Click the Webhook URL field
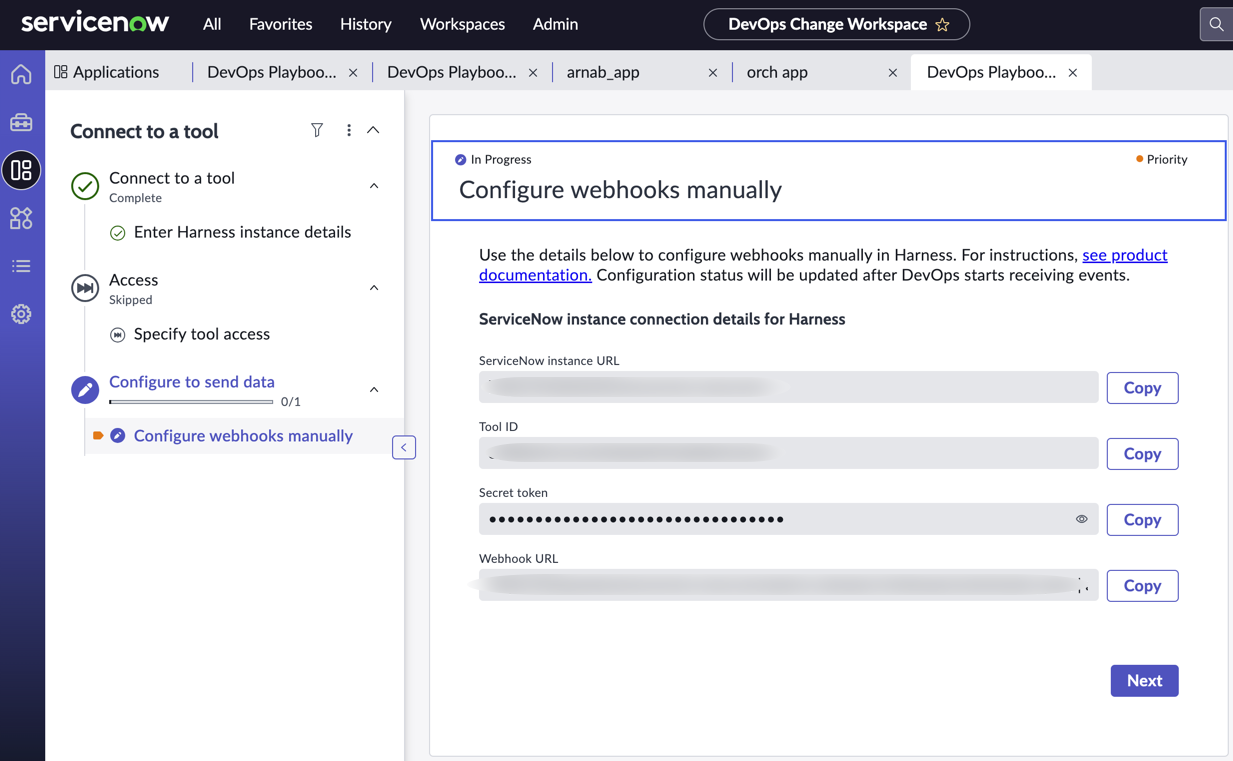This screenshot has height=761, width=1233. (x=788, y=585)
